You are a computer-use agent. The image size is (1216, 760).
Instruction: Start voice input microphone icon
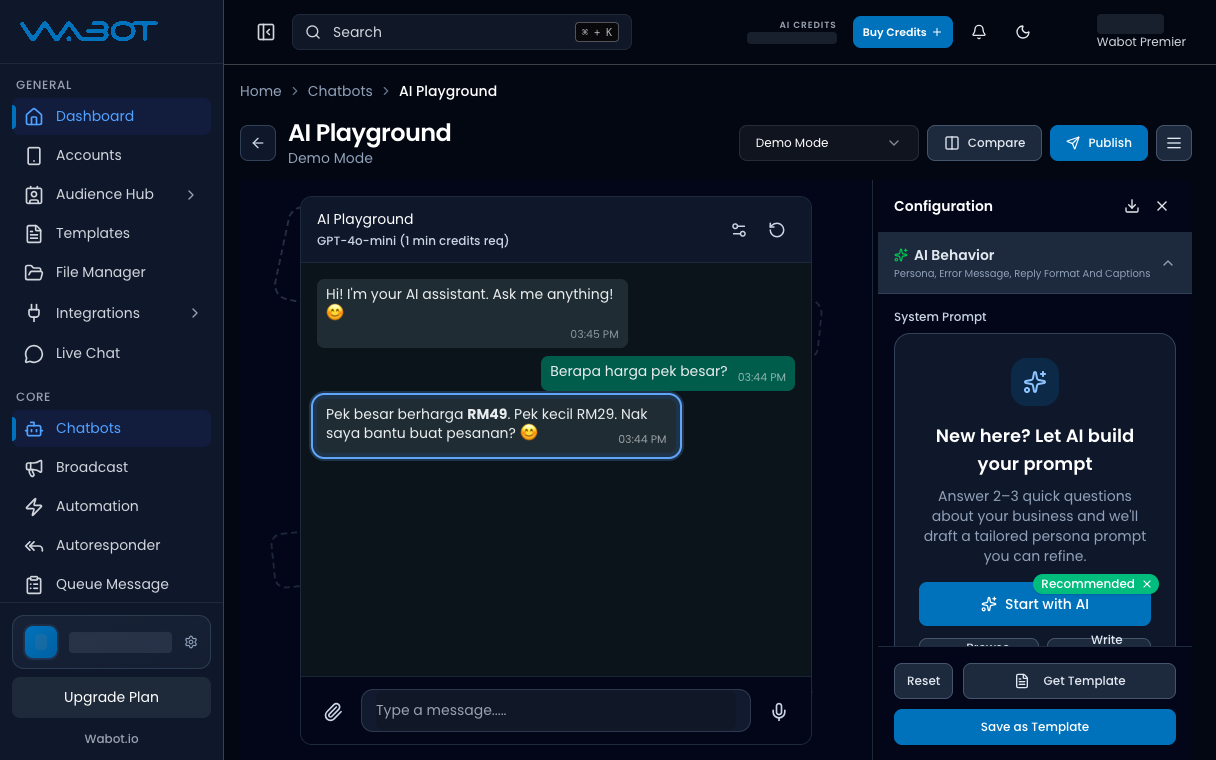779,712
